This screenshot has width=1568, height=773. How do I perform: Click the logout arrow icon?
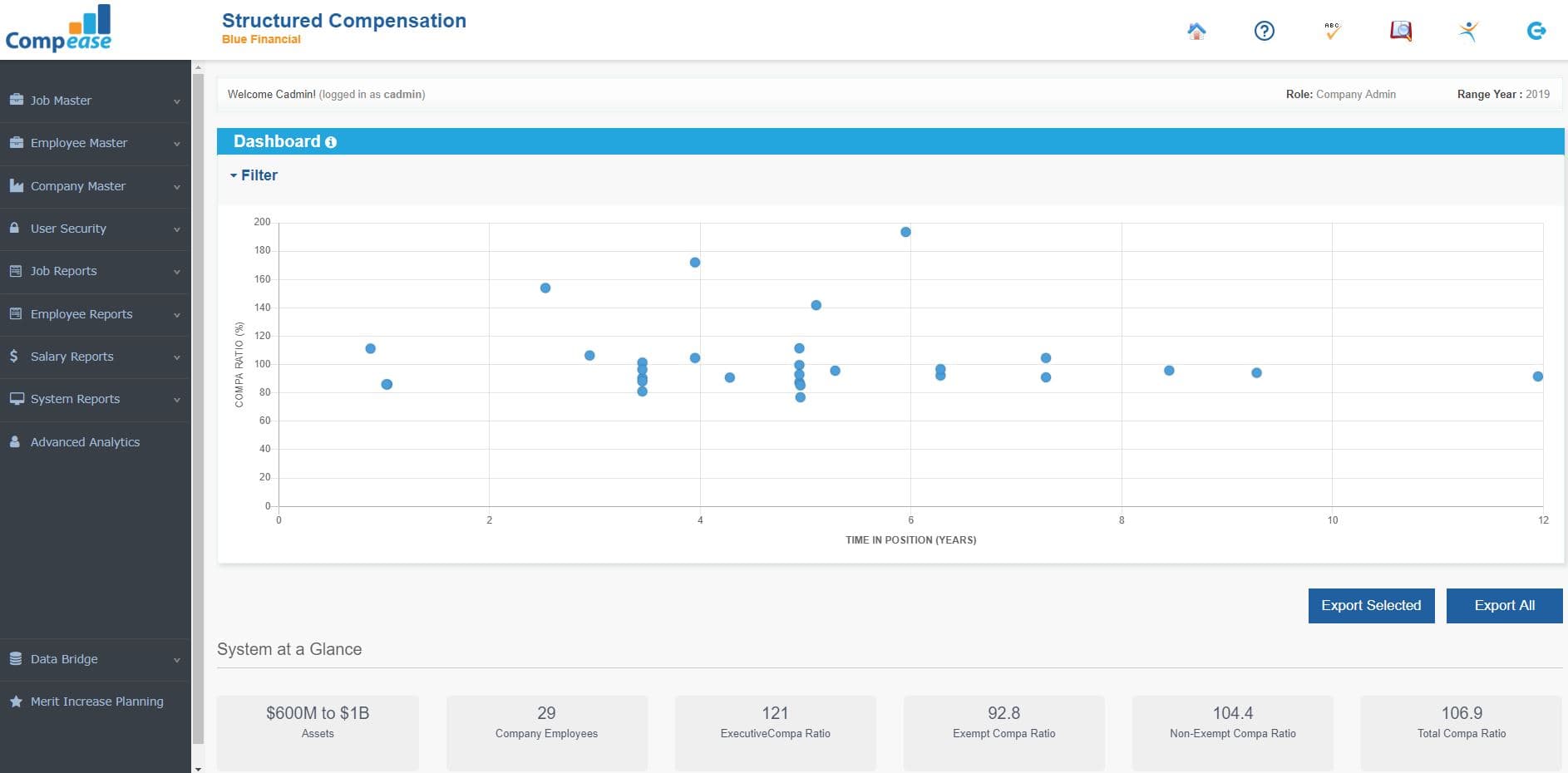tap(1536, 31)
